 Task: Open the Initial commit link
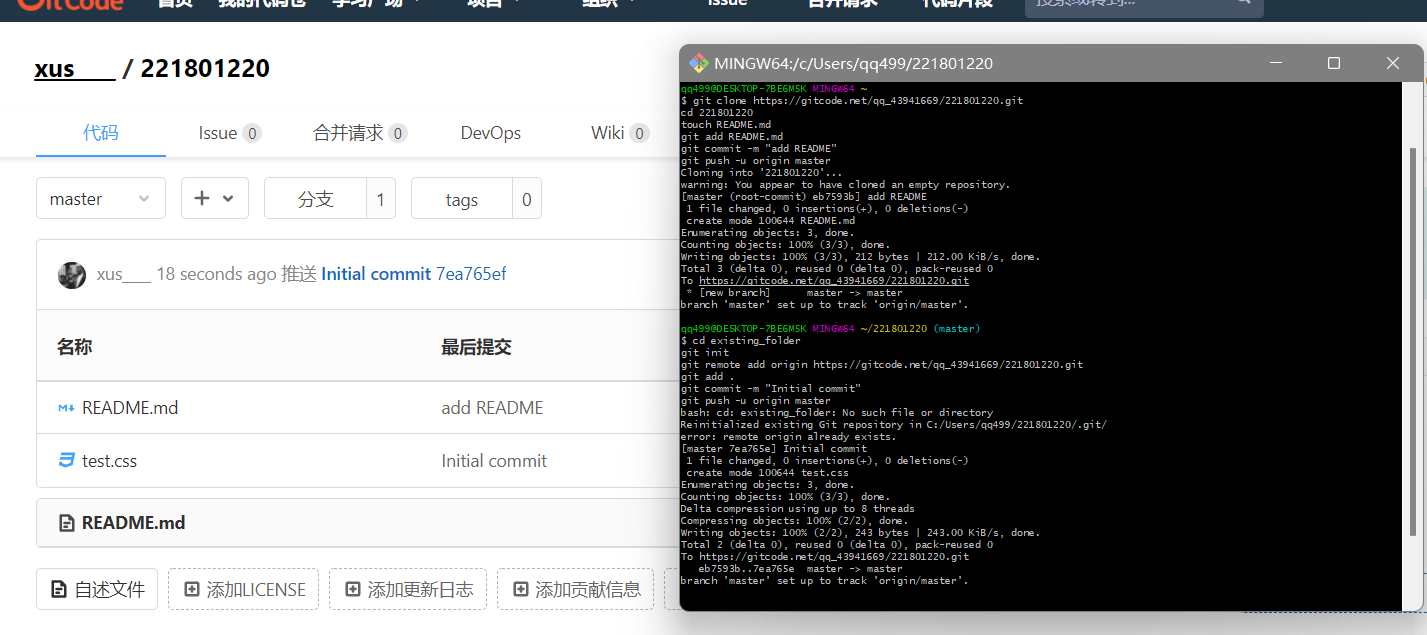tap(375, 274)
